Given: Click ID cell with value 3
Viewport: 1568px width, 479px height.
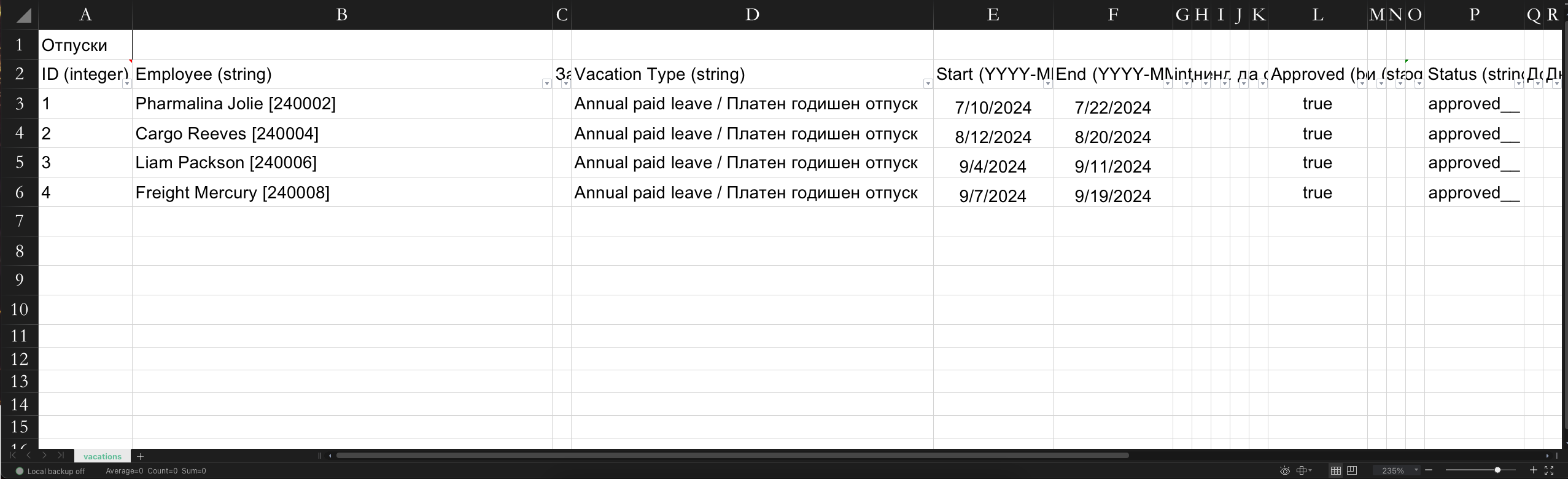Looking at the screenshot, I should tap(85, 163).
